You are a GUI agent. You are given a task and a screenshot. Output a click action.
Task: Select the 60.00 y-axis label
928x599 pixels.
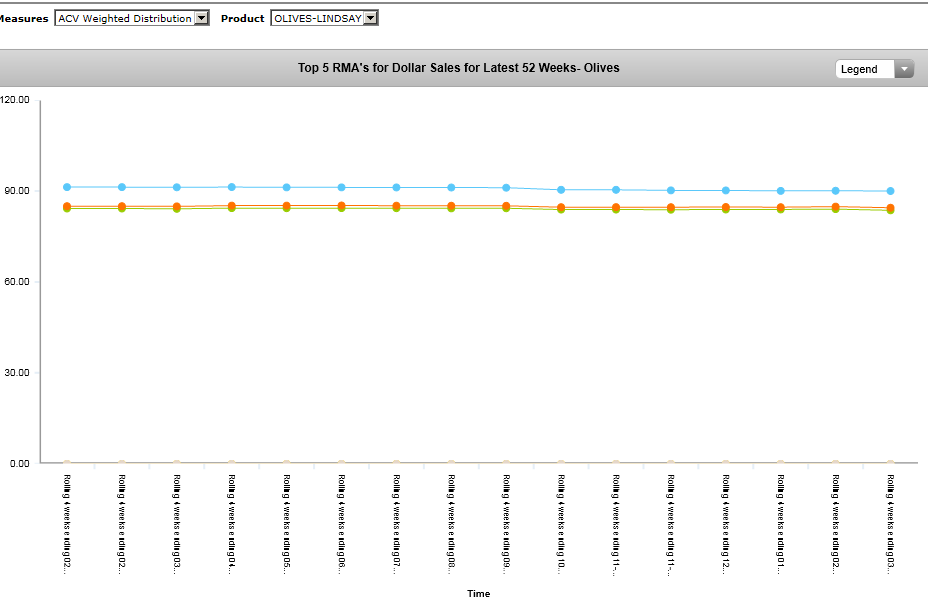tap(15, 282)
